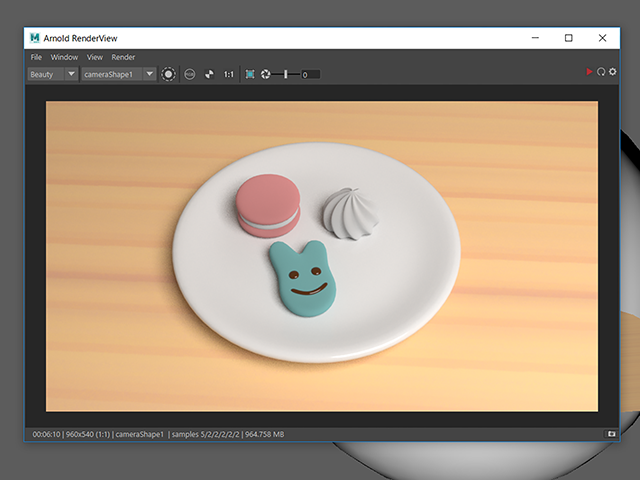Open the File menu
The image size is (640, 480).
(36, 57)
